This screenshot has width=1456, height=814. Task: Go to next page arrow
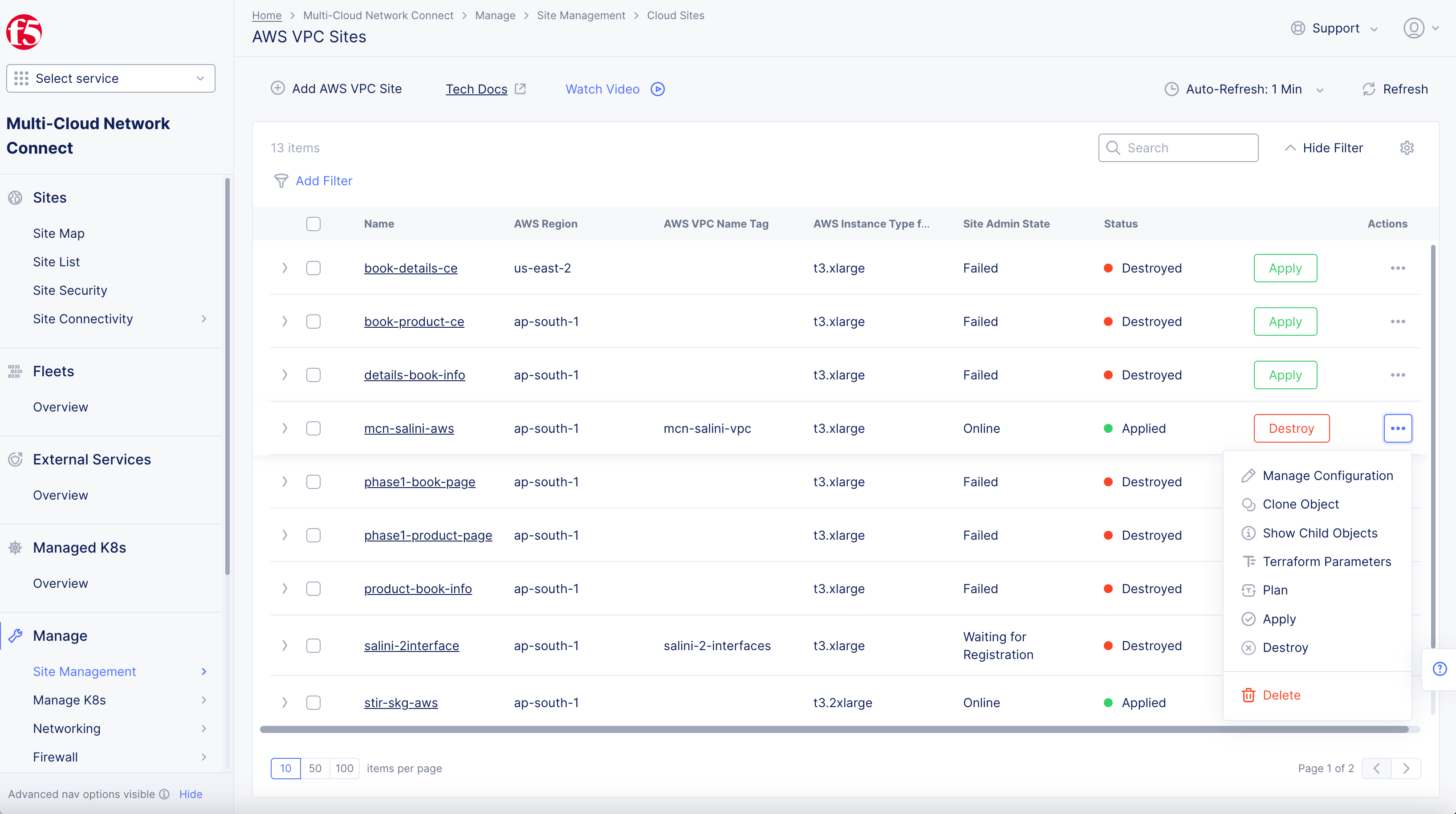(1406, 768)
